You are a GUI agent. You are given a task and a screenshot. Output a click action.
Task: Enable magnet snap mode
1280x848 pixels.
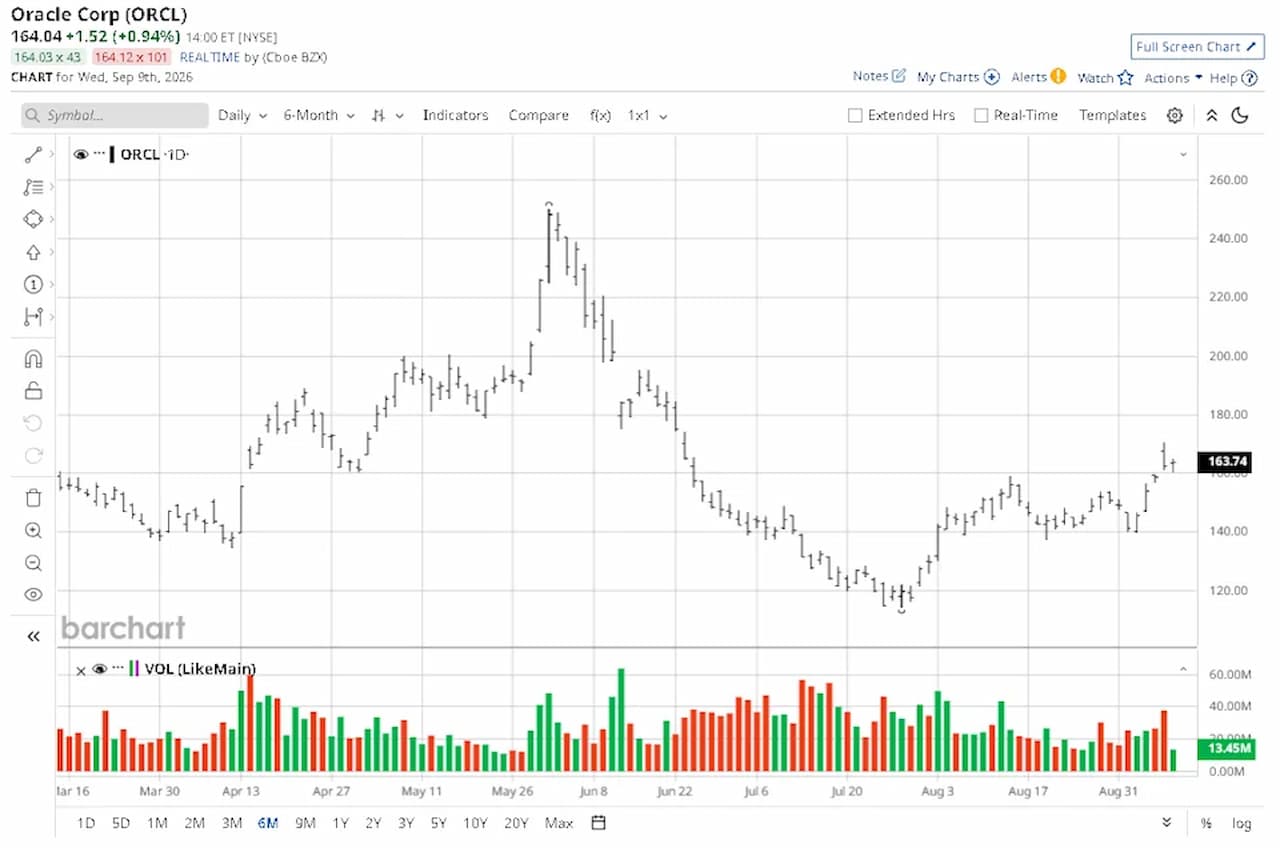(33, 358)
